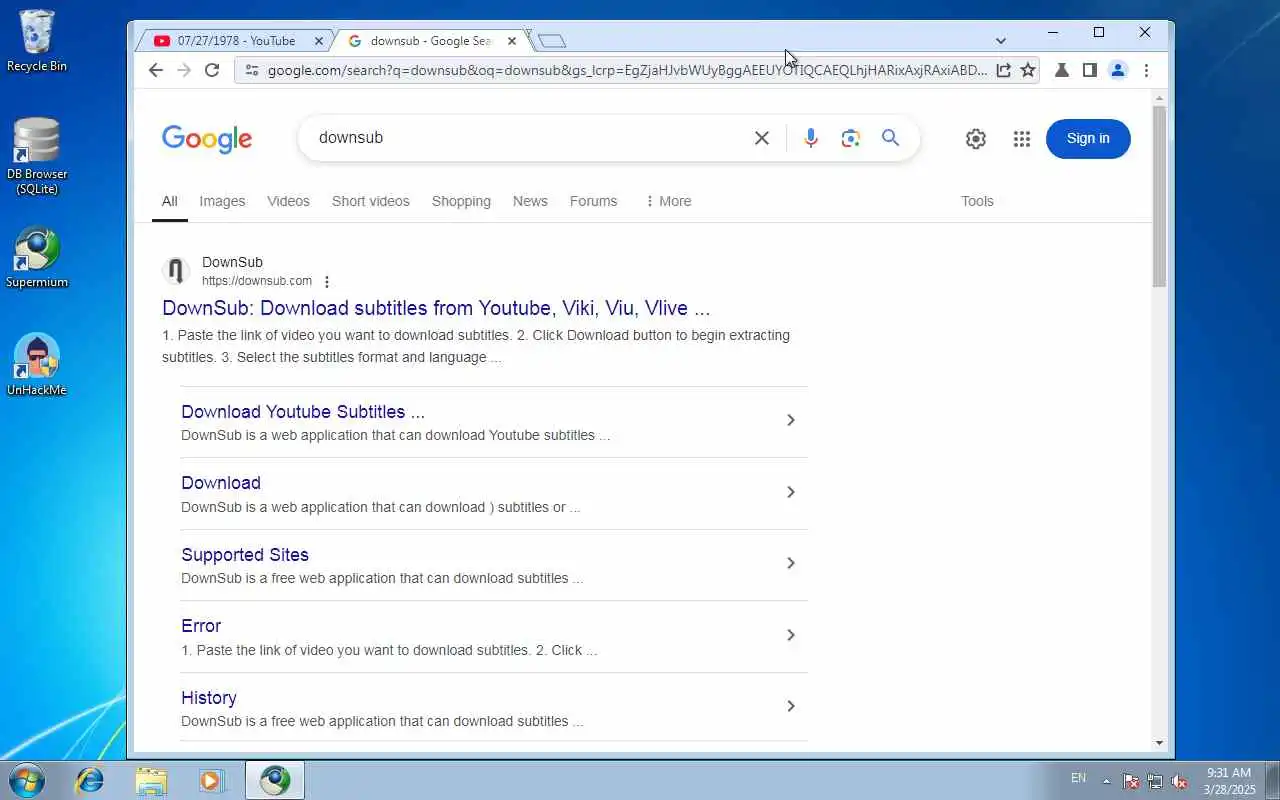
Task: Click the page vertical scrollbar thumb
Action: [1159, 196]
